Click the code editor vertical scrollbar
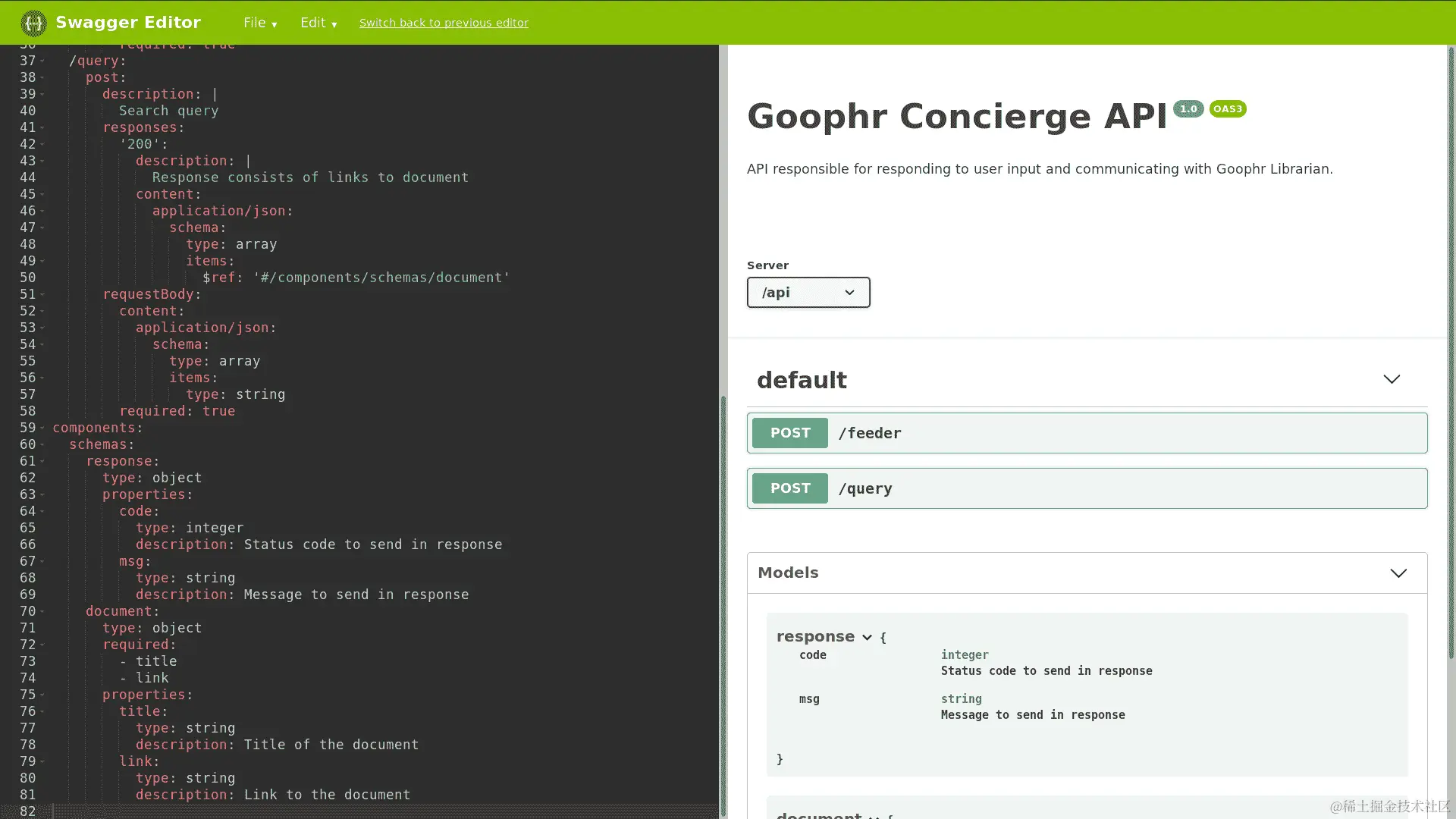The width and height of the screenshot is (1456, 819). (x=723, y=607)
